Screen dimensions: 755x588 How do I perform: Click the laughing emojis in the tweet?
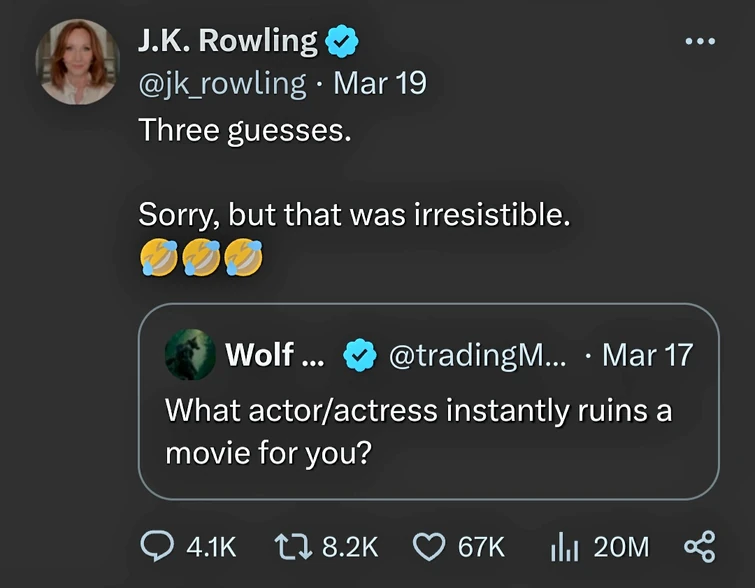click(x=201, y=260)
